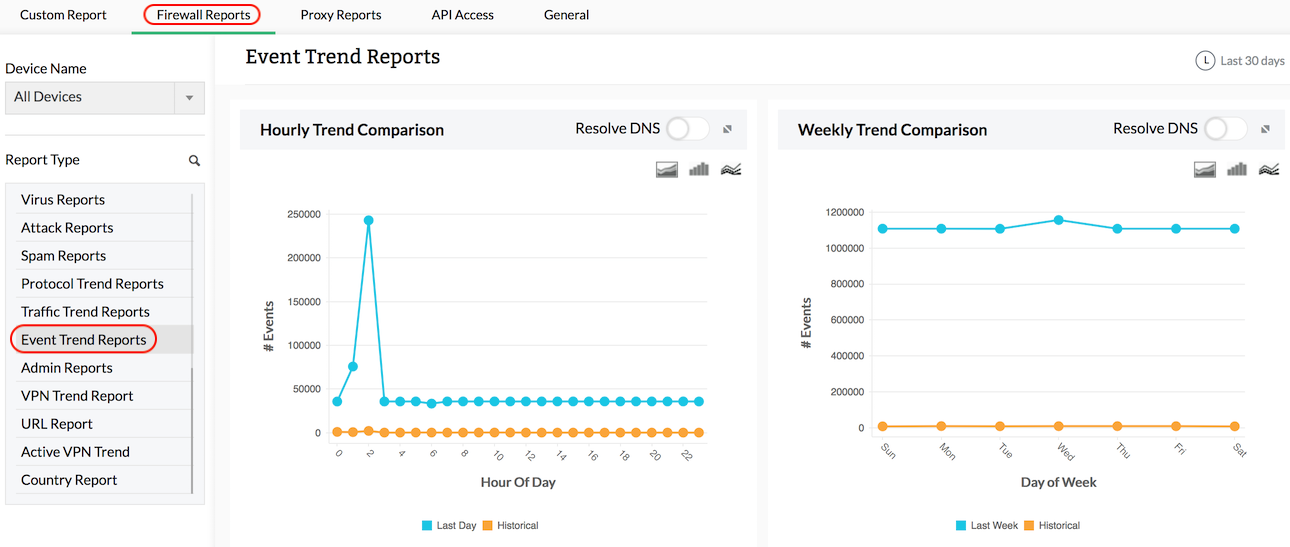This screenshot has height=547, width=1290.
Task: Switch Hourly Trend chart to bar view
Action: tap(699, 170)
